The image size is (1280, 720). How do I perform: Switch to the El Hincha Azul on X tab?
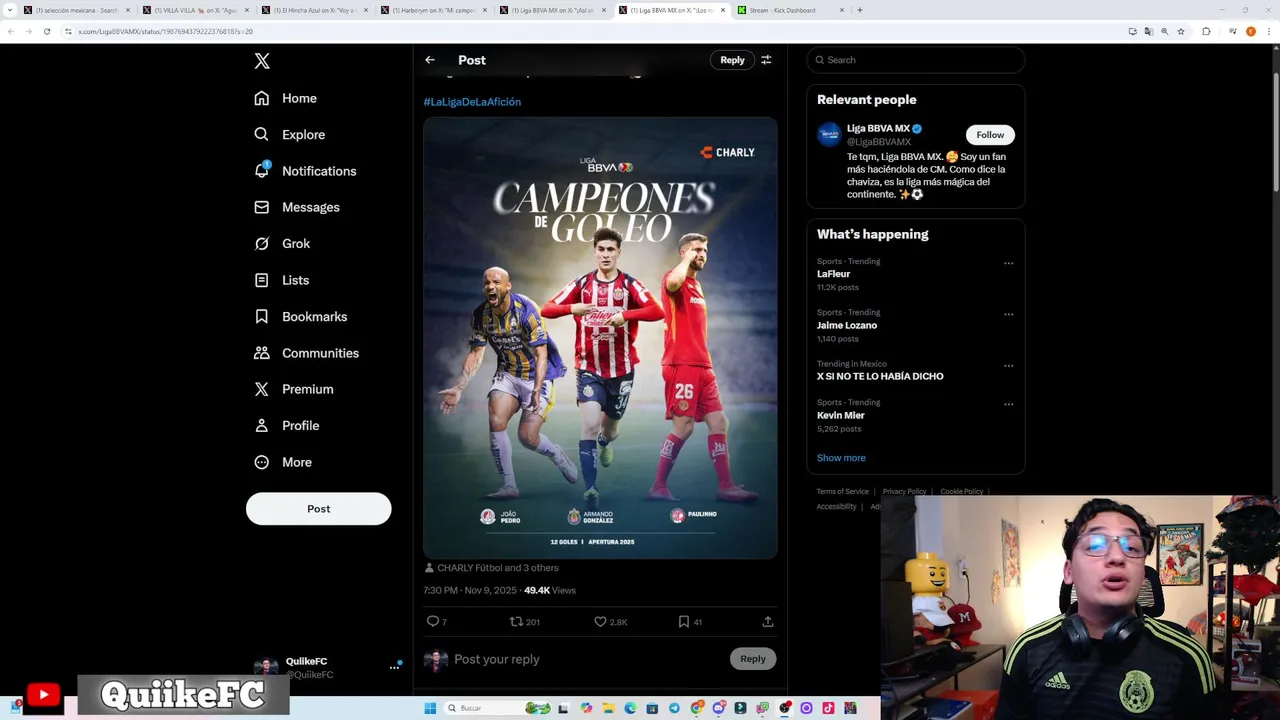point(313,10)
